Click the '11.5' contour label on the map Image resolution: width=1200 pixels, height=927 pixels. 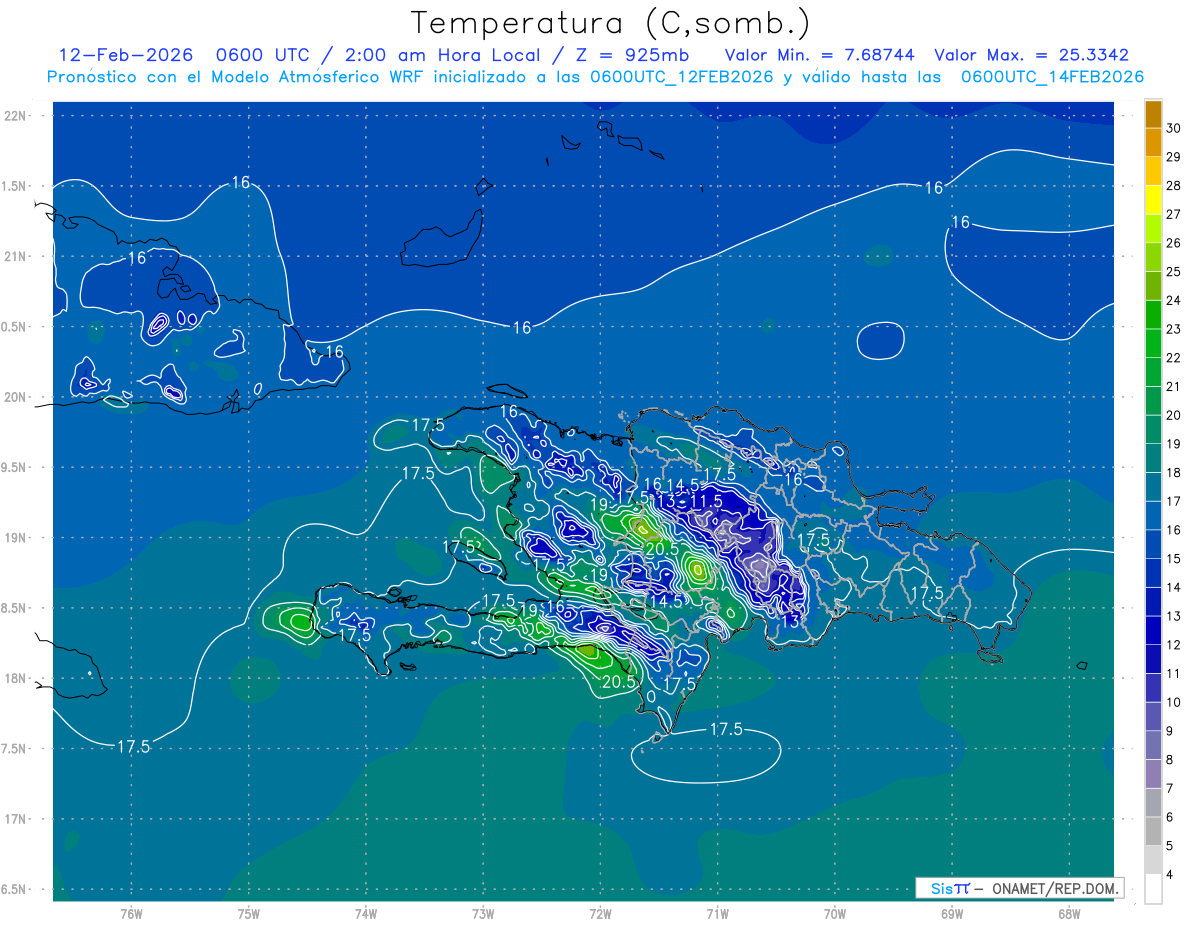pyautogui.click(x=706, y=499)
